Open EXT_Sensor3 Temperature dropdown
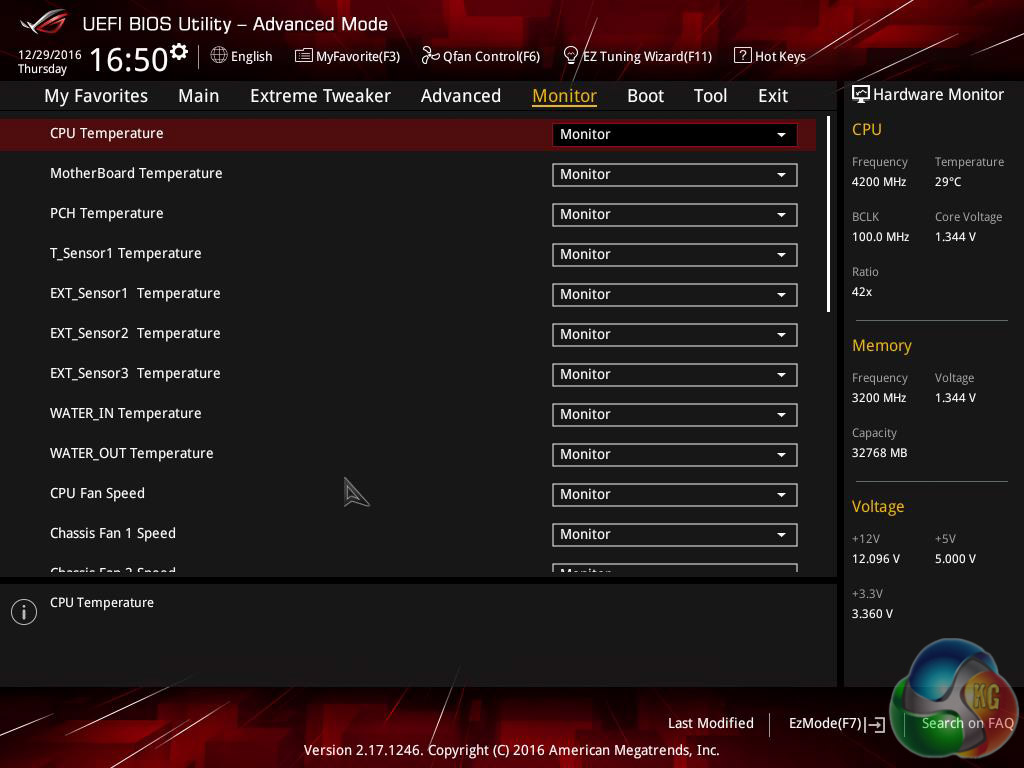Image resolution: width=1024 pixels, height=768 pixels. point(675,375)
